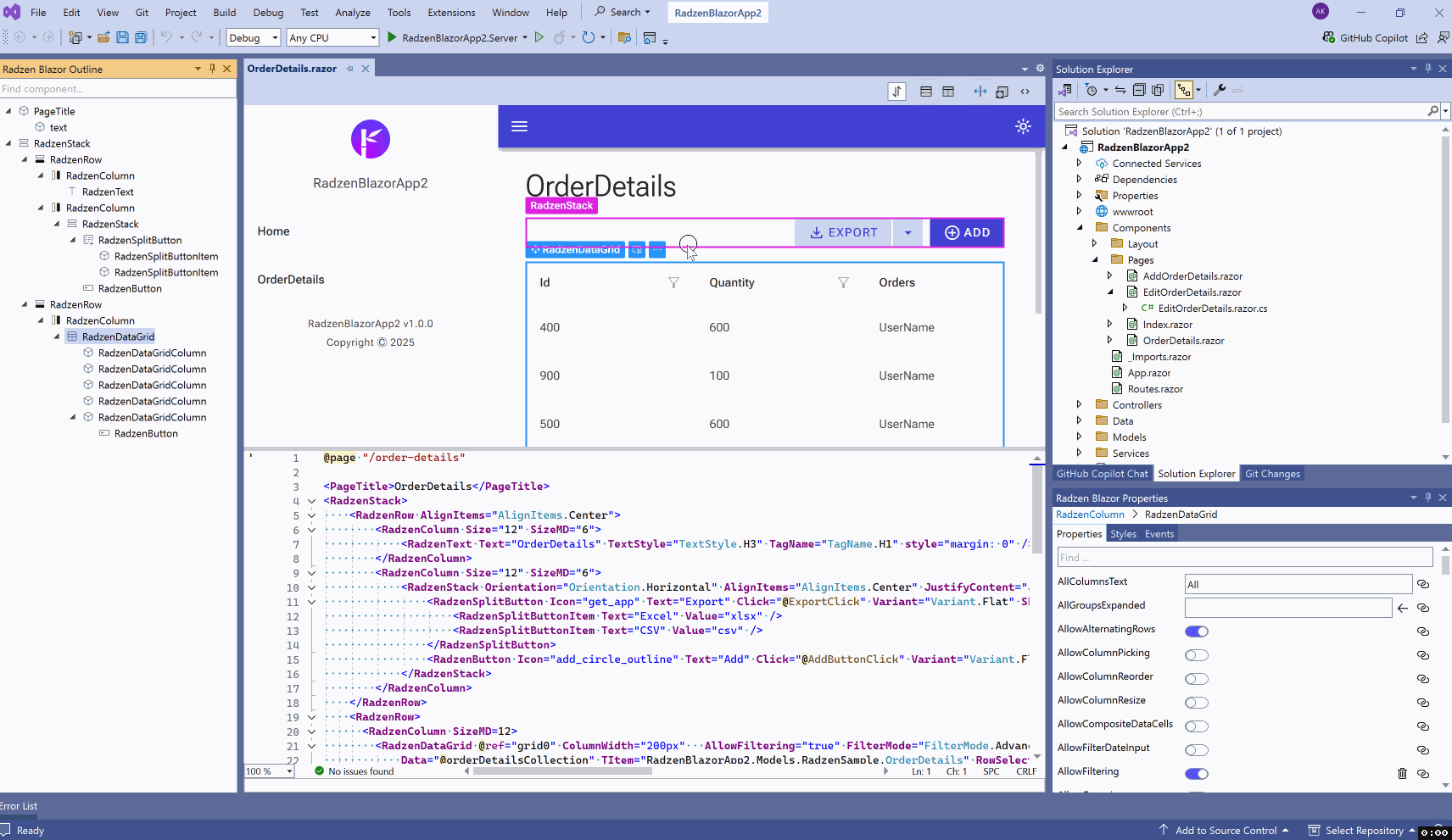The height and width of the screenshot is (840, 1452).
Task: Open the Extensions menu
Action: coord(451,13)
